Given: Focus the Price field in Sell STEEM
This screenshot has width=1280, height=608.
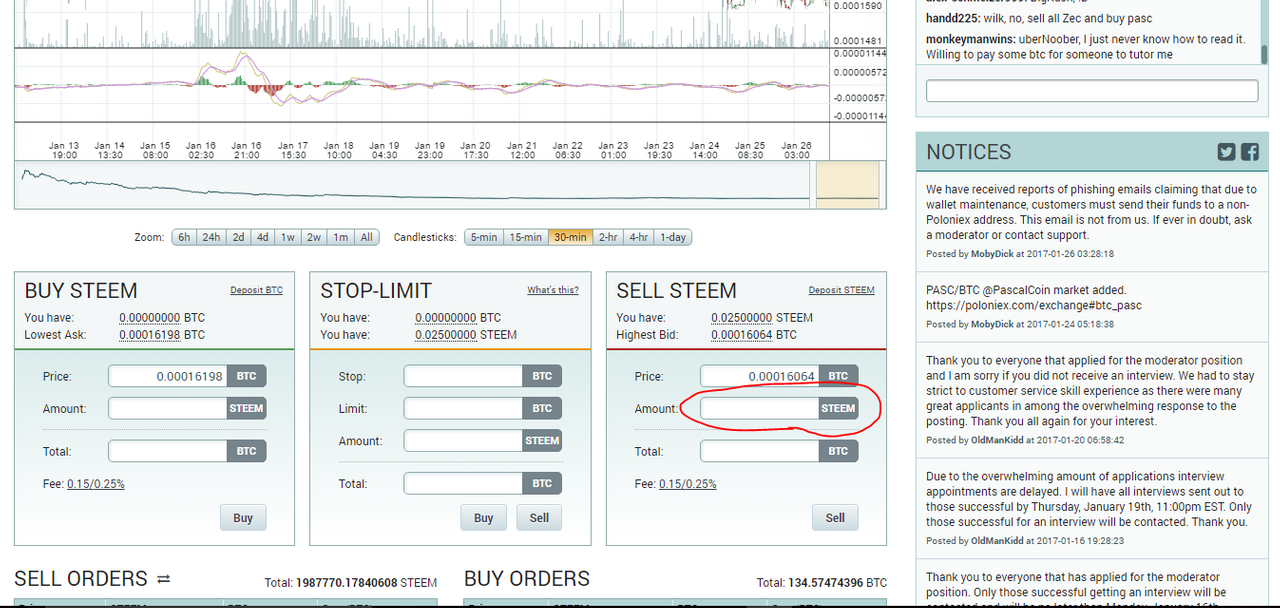Looking at the screenshot, I should click(760, 376).
